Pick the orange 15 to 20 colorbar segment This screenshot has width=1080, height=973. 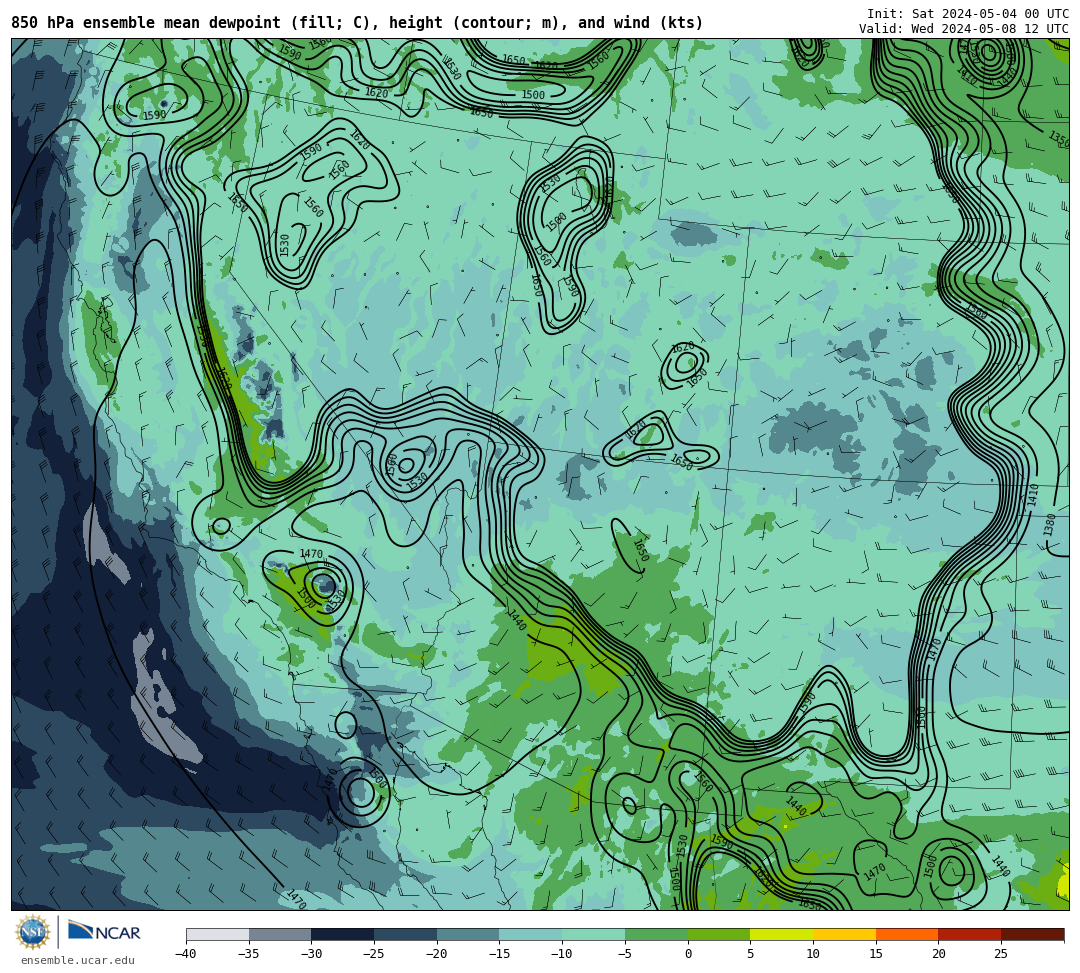(x=907, y=934)
